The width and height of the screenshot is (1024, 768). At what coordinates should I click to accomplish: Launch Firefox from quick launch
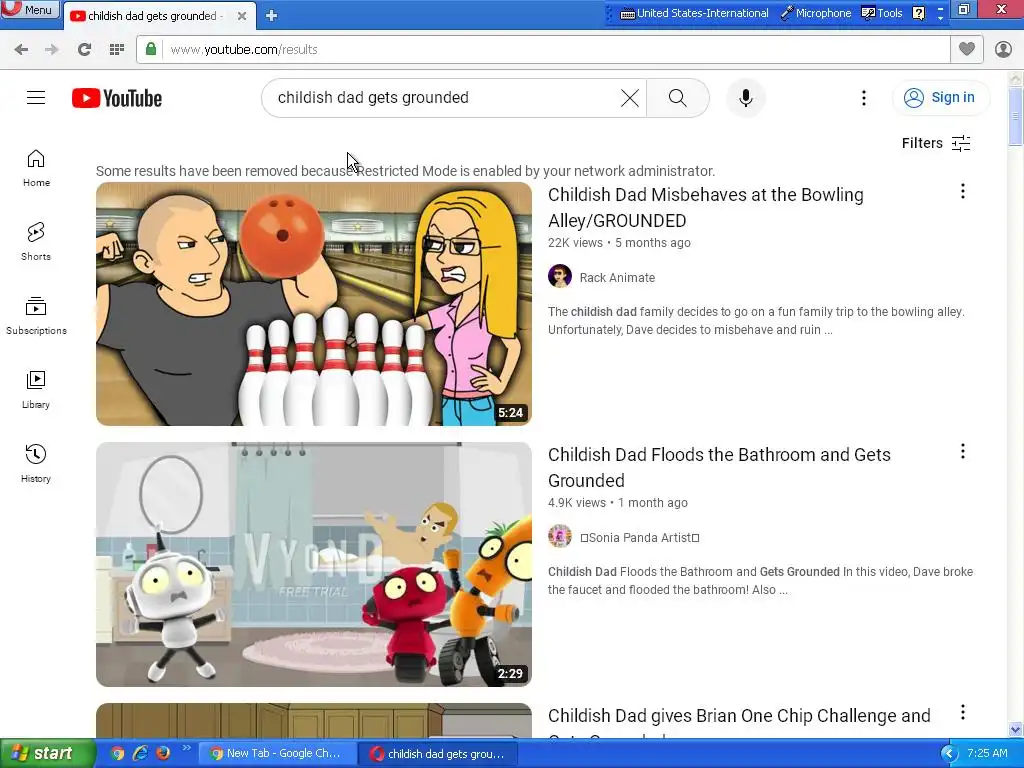[x=163, y=754]
